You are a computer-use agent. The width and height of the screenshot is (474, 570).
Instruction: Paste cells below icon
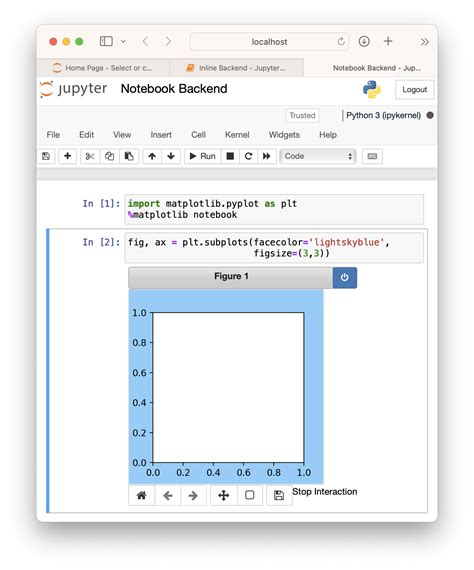click(129, 156)
